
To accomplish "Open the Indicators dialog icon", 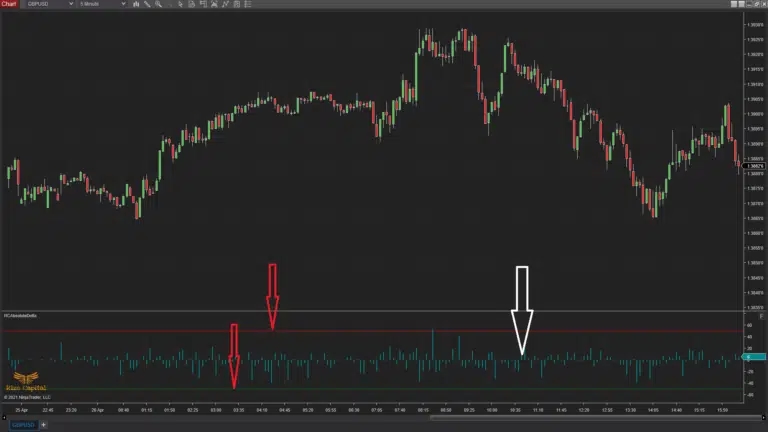I will coord(213,4).
